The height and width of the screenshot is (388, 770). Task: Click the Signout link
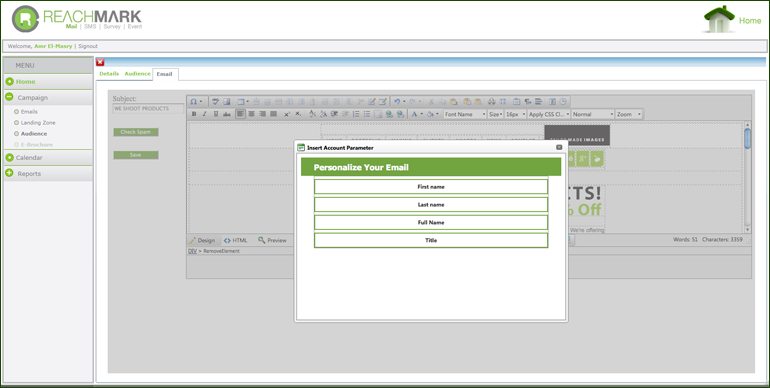88,46
